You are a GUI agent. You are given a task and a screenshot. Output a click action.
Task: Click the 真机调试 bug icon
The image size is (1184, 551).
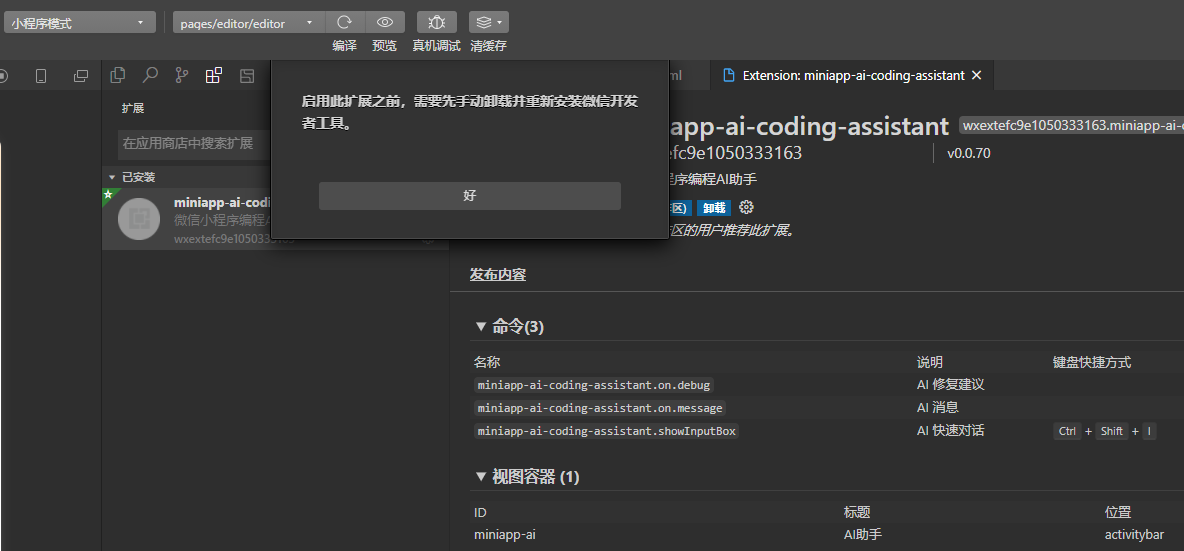click(x=436, y=23)
